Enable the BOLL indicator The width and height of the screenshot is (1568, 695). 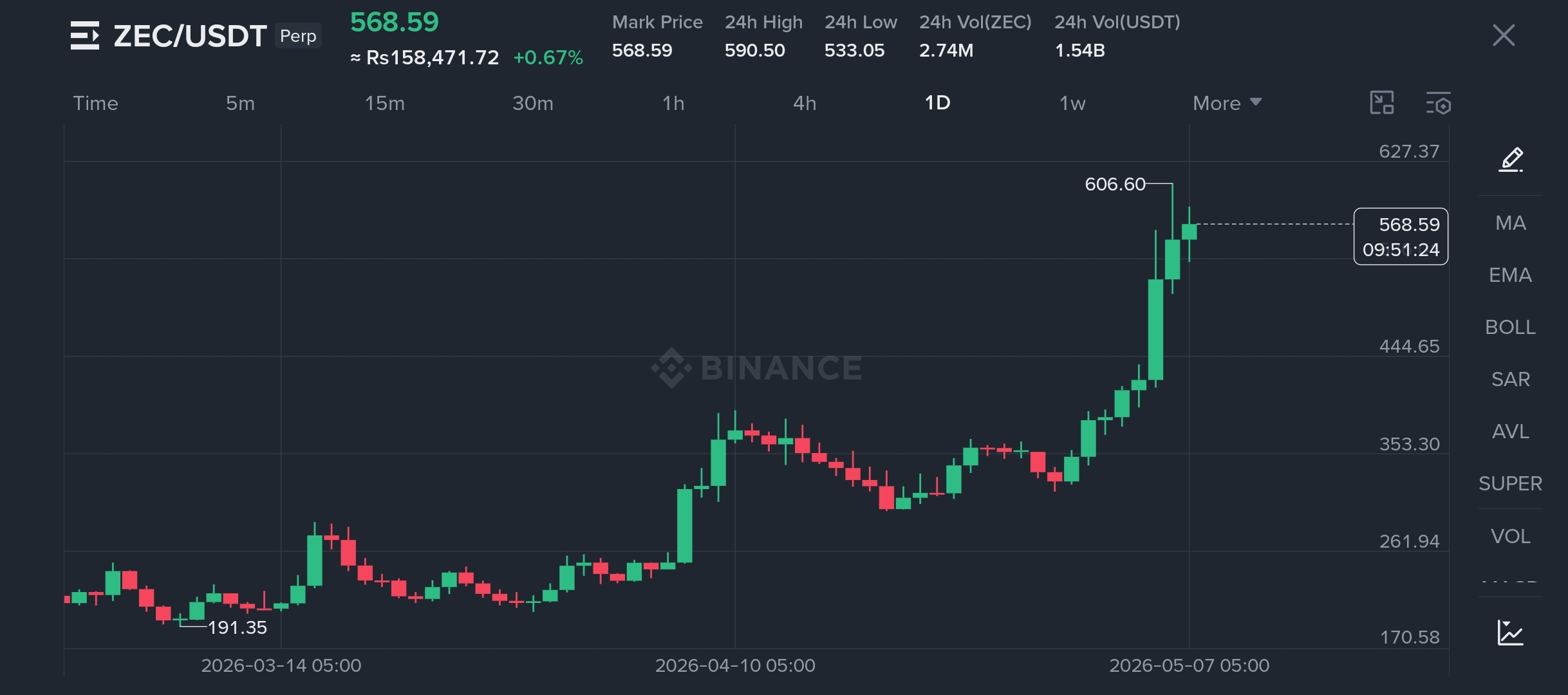pyautogui.click(x=1510, y=328)
